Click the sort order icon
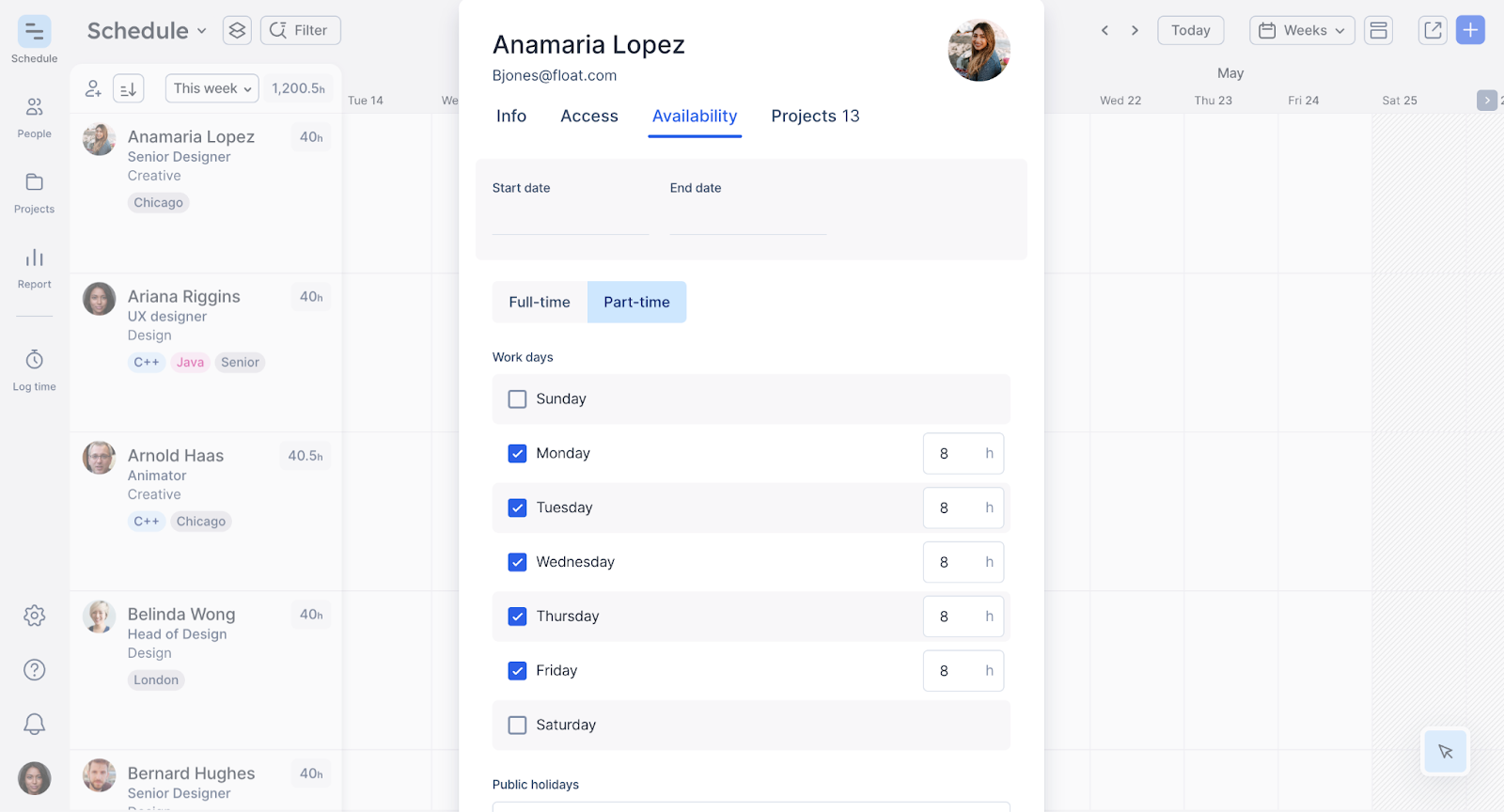Viewport: 1504px width, 812px height. 129,88
